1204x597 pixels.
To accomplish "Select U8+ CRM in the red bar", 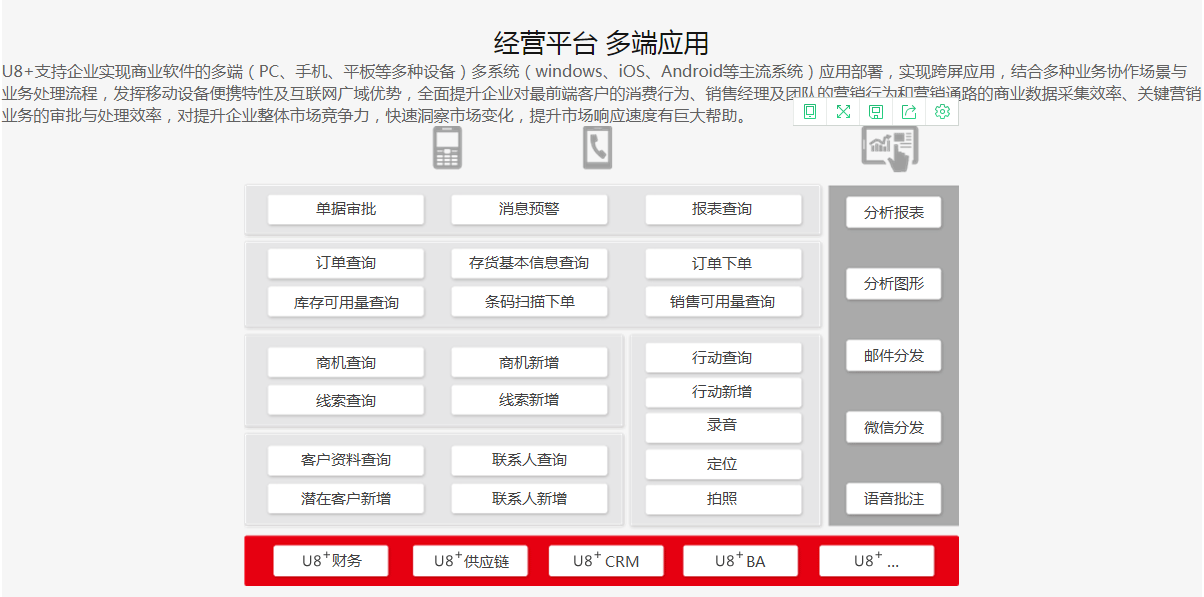I will point(606,561).
